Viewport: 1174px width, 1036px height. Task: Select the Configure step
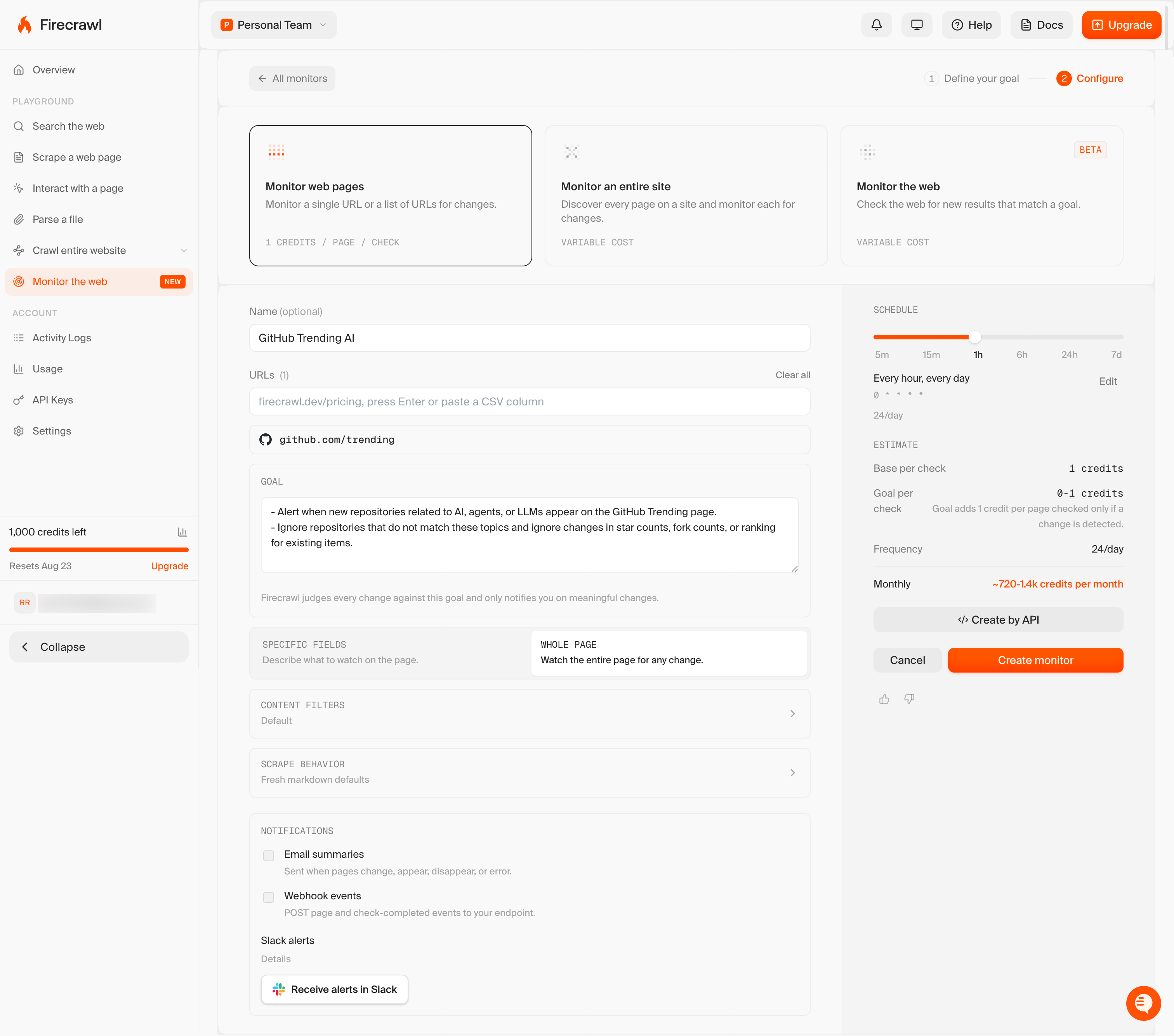point(1090,78)
